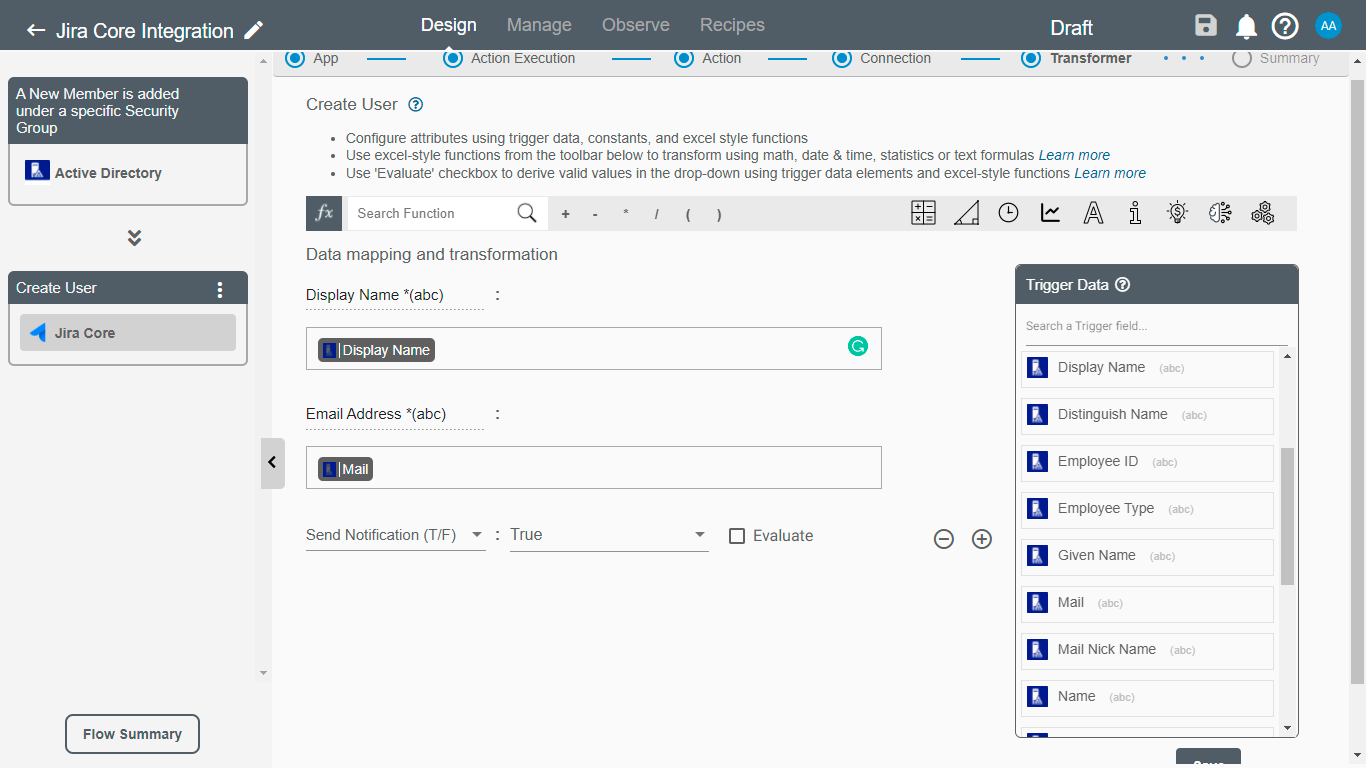Open the Send Notification (T/F) attribute dropdown

[395, 536]
